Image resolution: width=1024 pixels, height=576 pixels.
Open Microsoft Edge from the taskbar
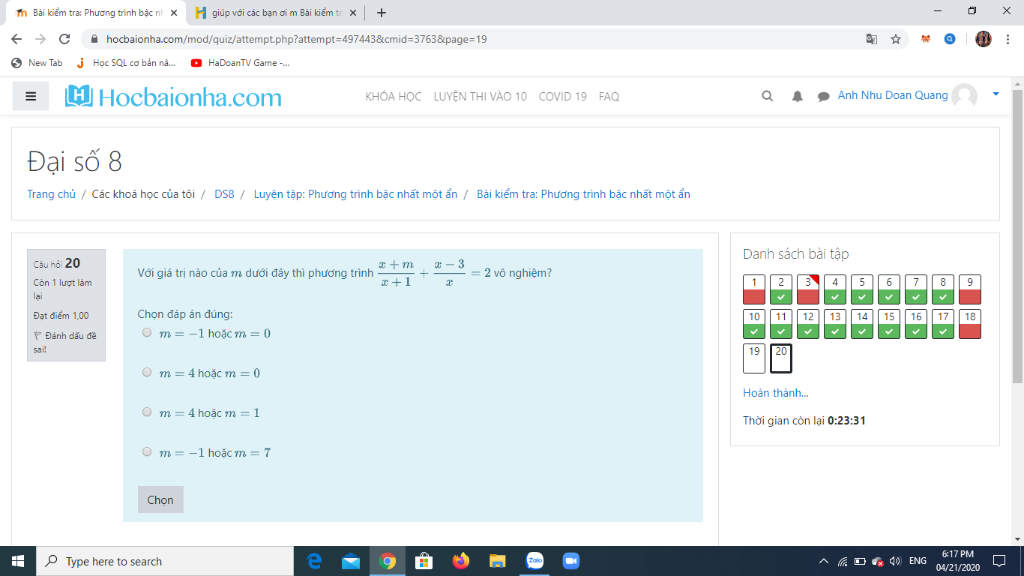click(x=314, y=561)
